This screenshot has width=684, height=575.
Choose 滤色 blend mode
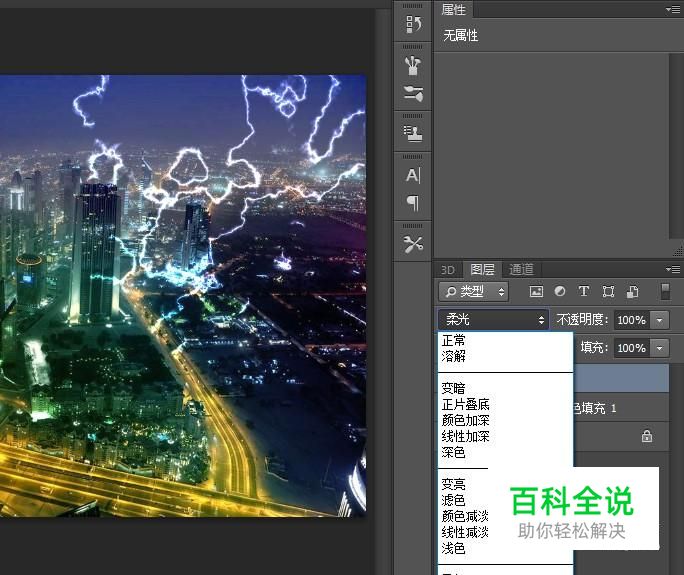pos(453,500)
